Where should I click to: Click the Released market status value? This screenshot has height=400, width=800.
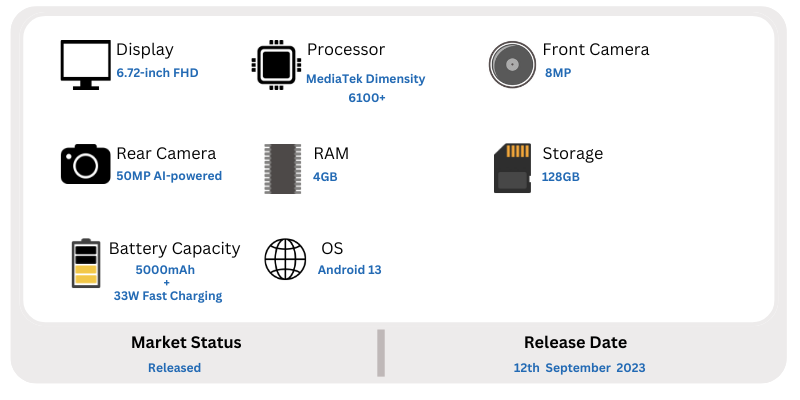click(x=174, y=368)
